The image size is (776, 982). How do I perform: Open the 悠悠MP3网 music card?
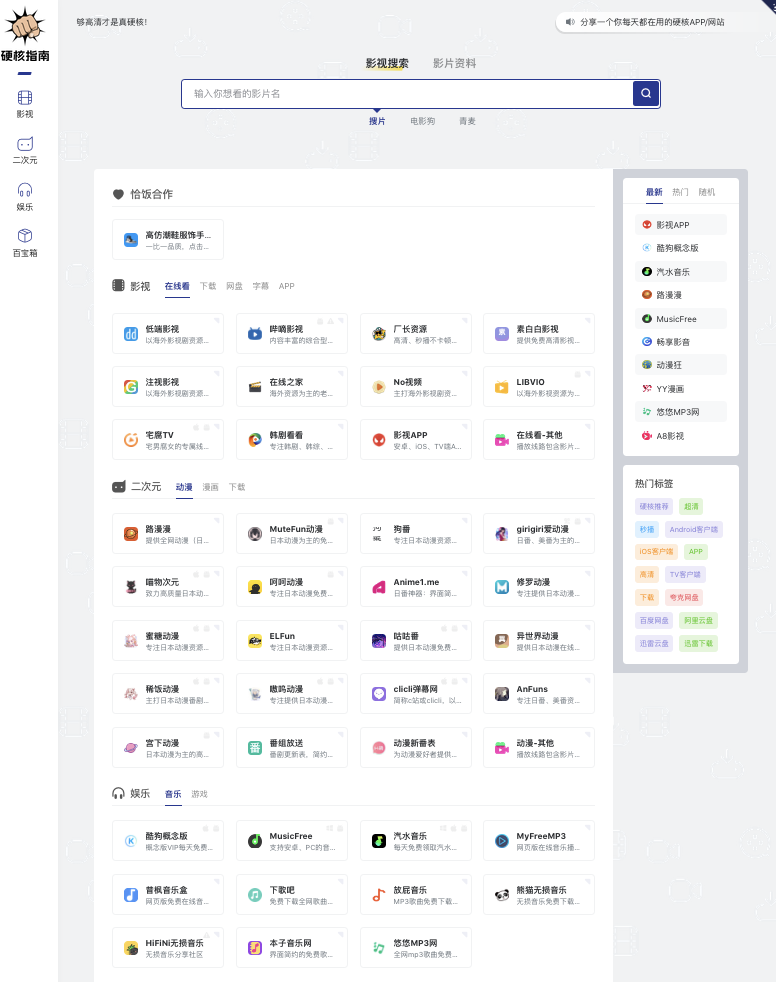(x=416, y=948)
